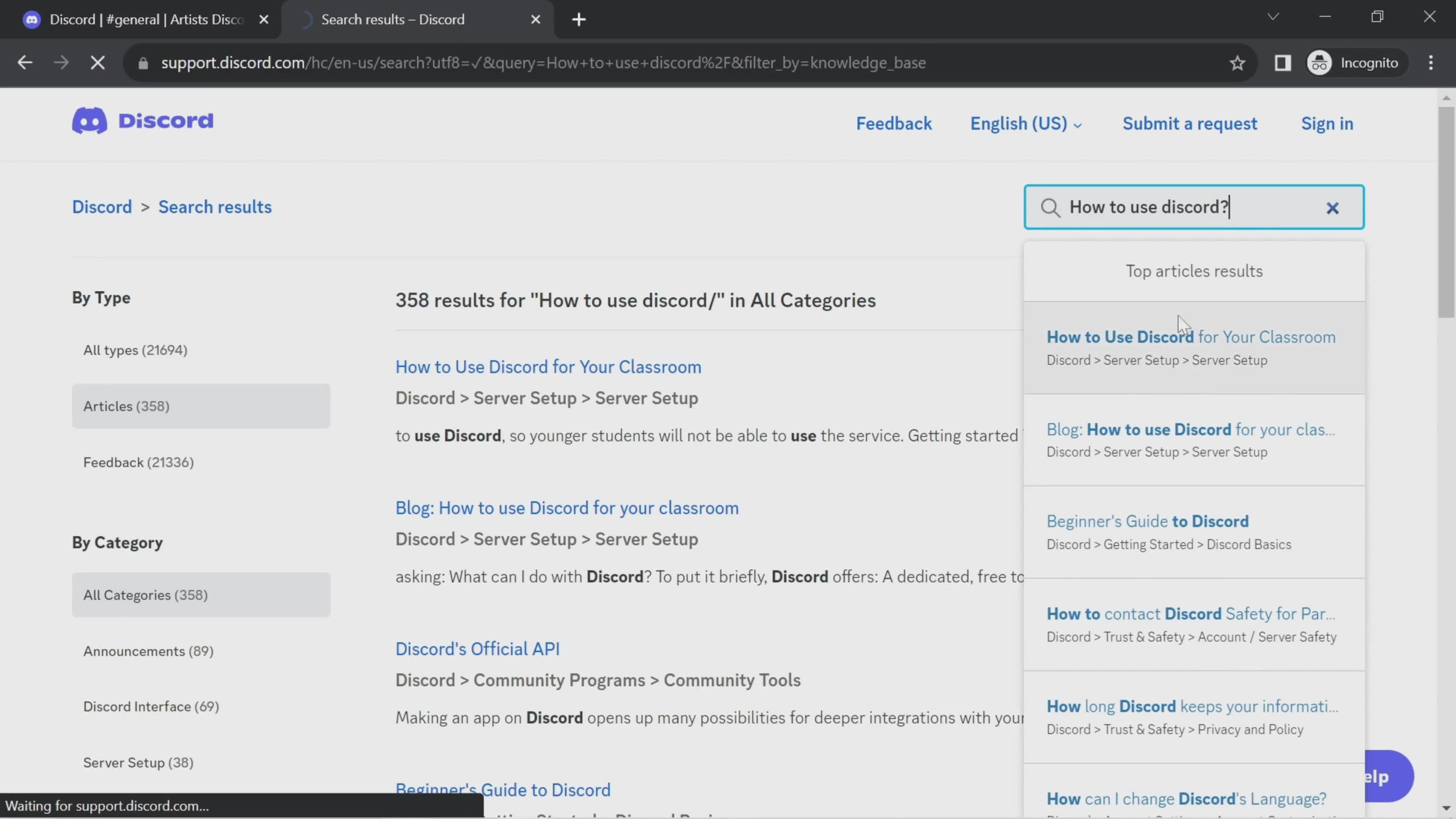Click the page vertical scrollbar thumb

(x=1446, y=212)
